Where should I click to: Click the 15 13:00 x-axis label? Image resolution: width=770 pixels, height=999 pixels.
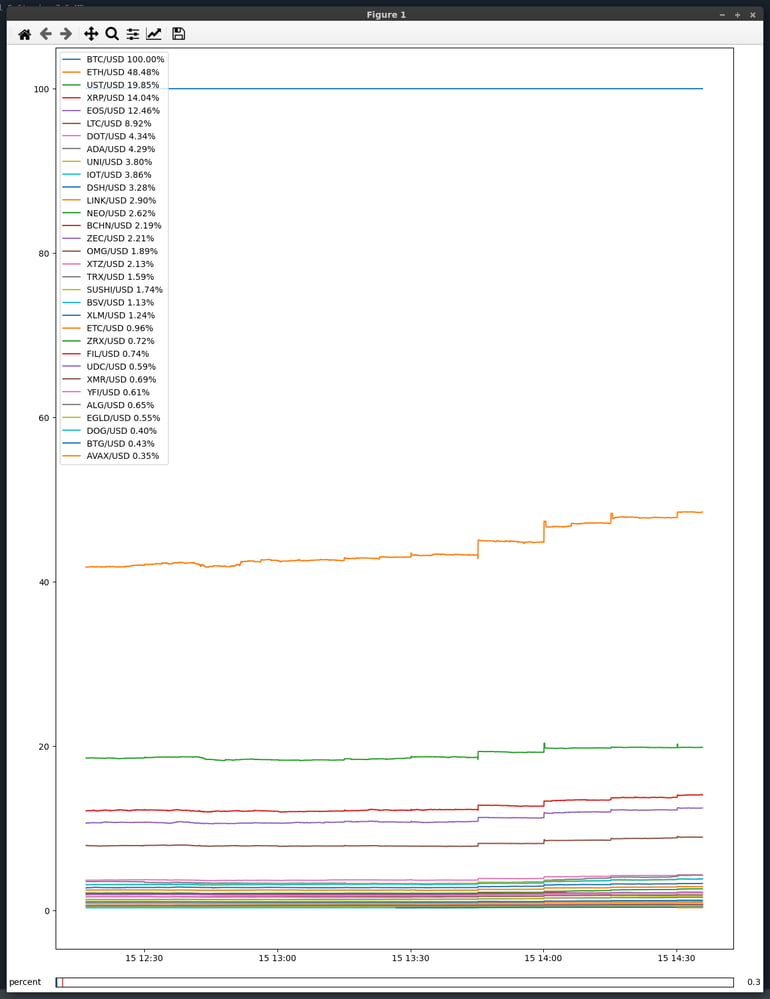coord(277,958)
